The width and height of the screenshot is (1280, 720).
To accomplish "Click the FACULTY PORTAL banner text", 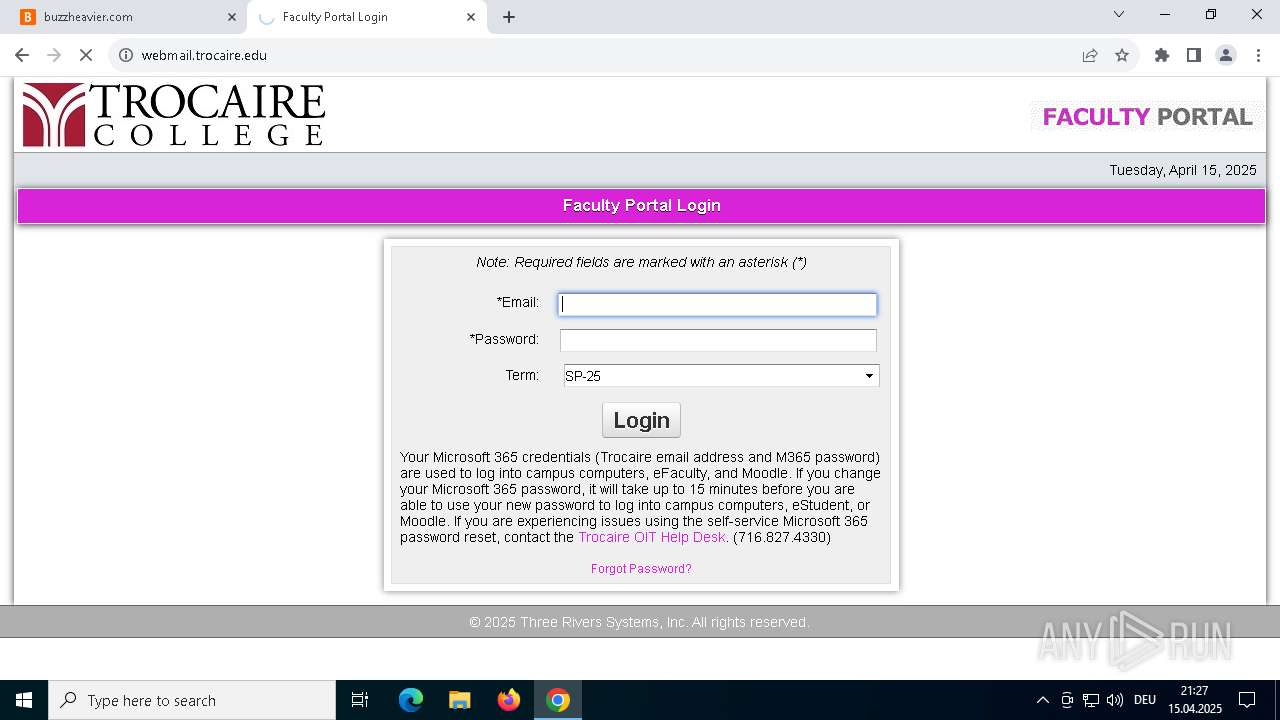I will [x=1147, y=117].
